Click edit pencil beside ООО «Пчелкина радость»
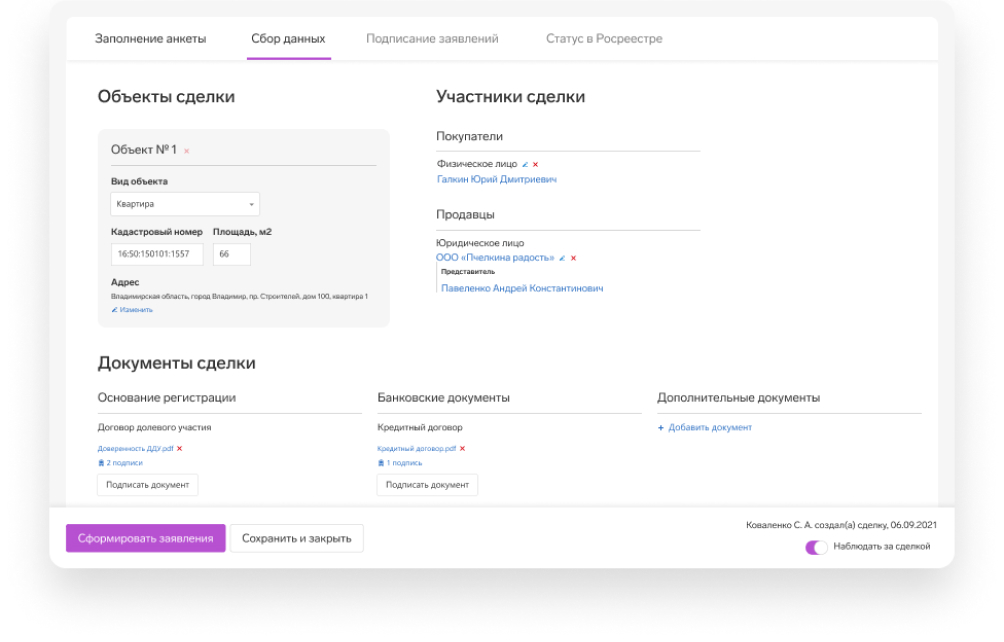The height and width of the screenshot is (642, 1004). point(562,258)
